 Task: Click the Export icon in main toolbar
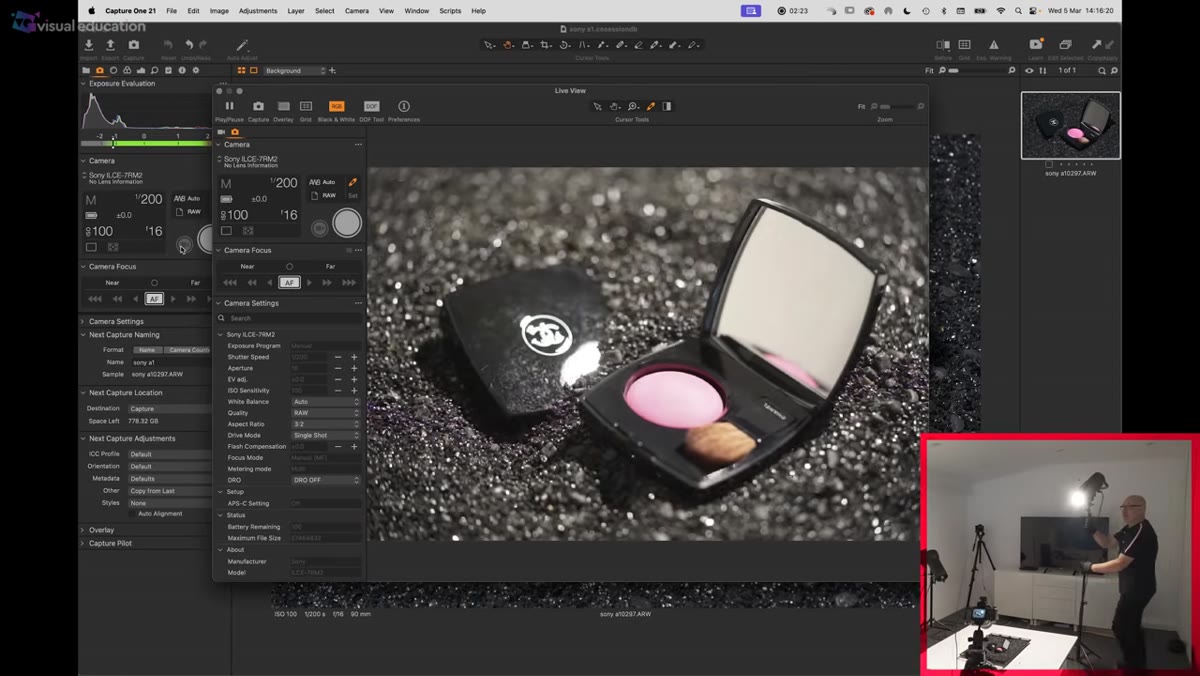point(110,45)
